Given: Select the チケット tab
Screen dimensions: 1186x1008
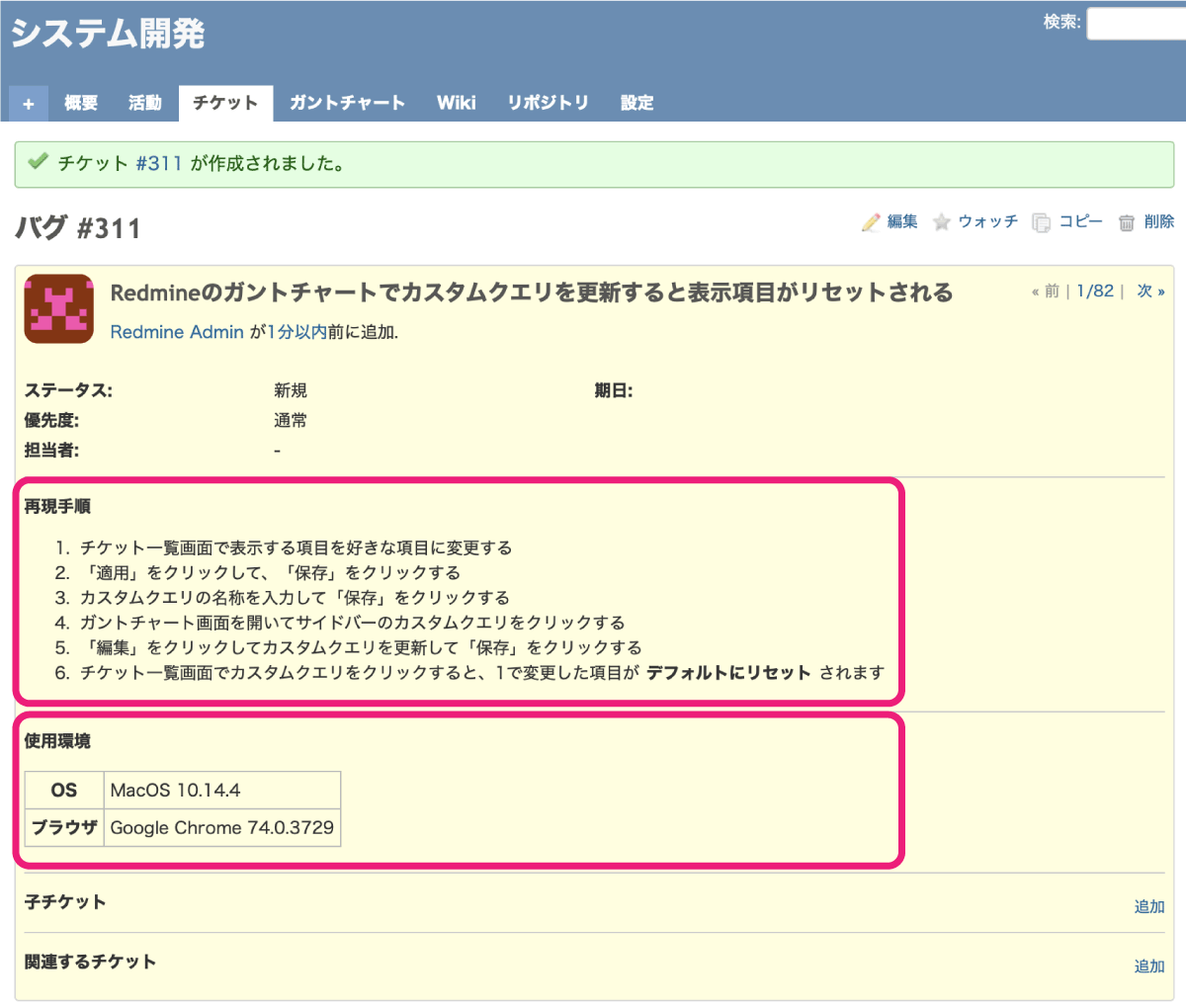Looking at the screenshot, I should click(x=225, y=103).
